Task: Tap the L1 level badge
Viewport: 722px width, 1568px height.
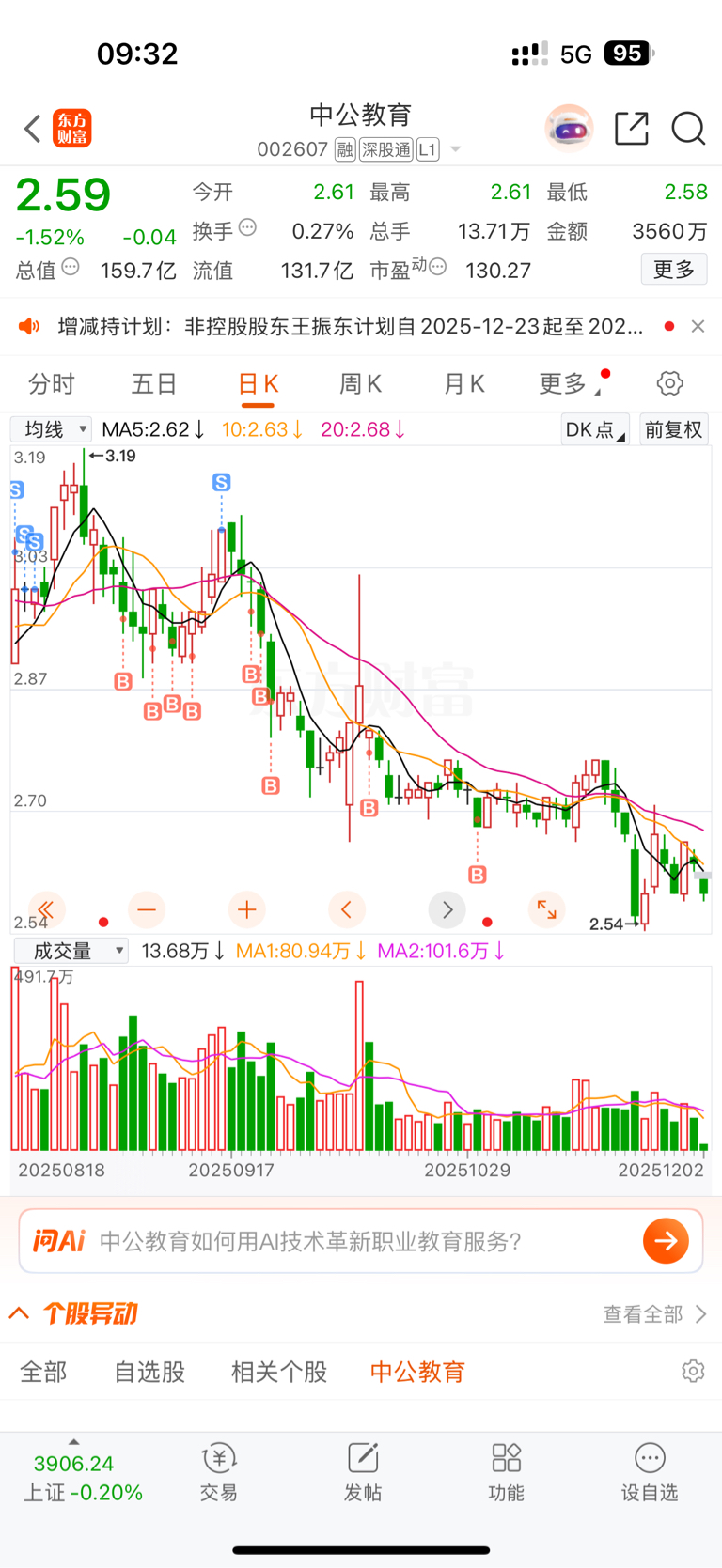Action: pyautogui.click(x=428, y=150)
